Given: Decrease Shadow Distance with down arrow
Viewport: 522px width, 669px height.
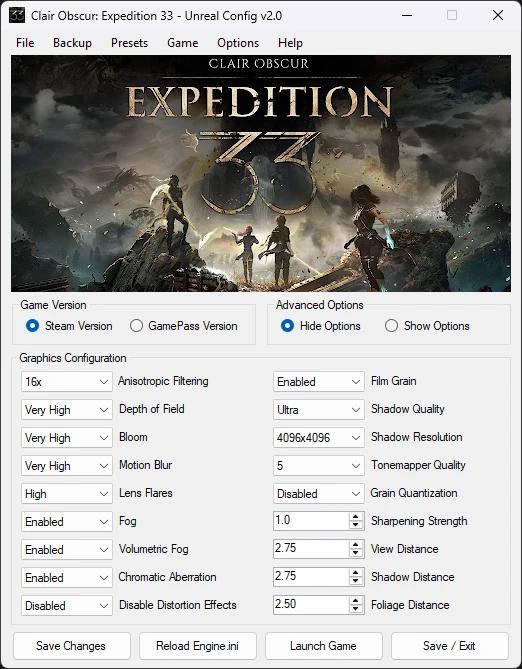Looking at the screenshot, I should [356, 581].
